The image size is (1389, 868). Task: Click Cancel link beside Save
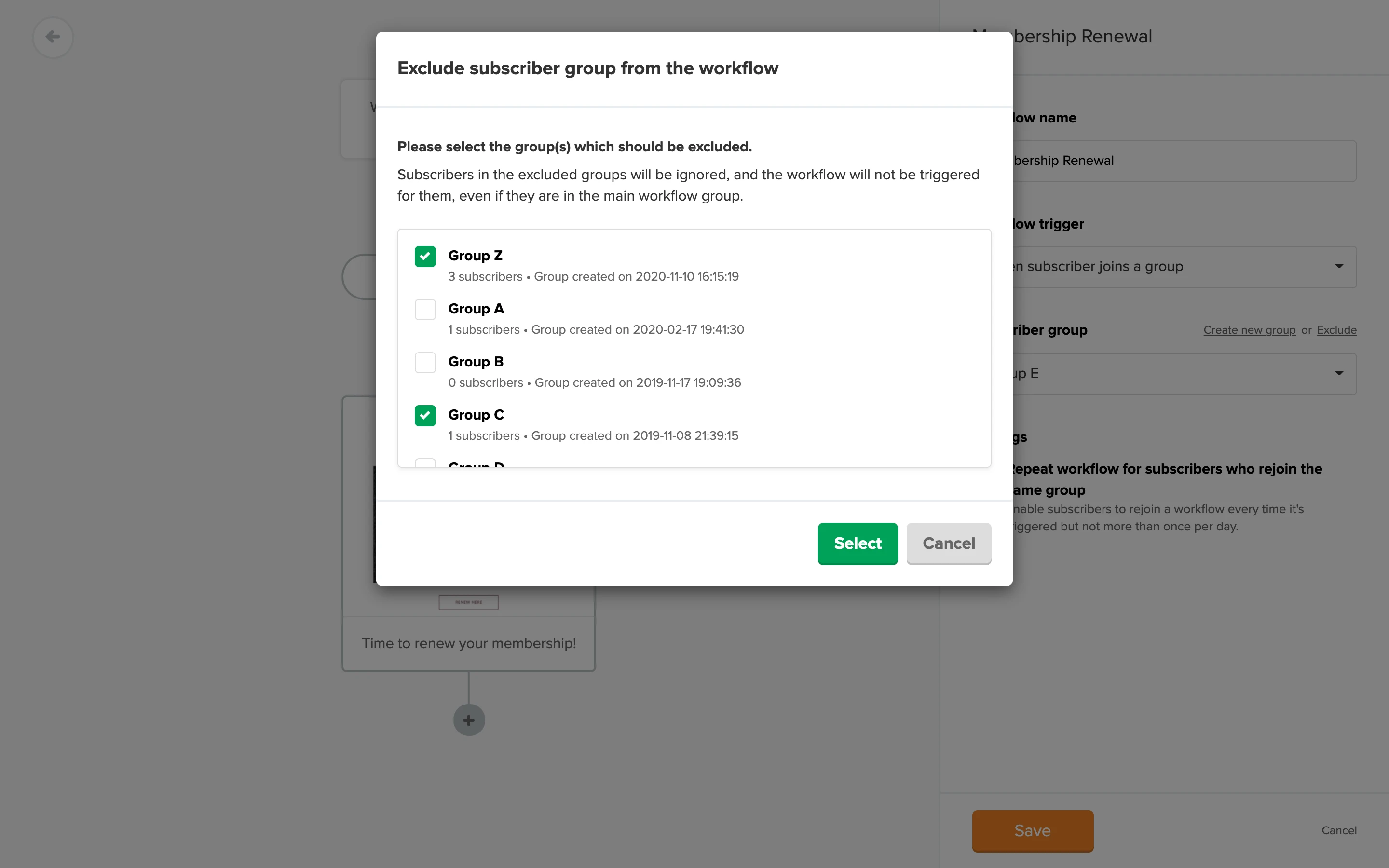[1338, 830]
